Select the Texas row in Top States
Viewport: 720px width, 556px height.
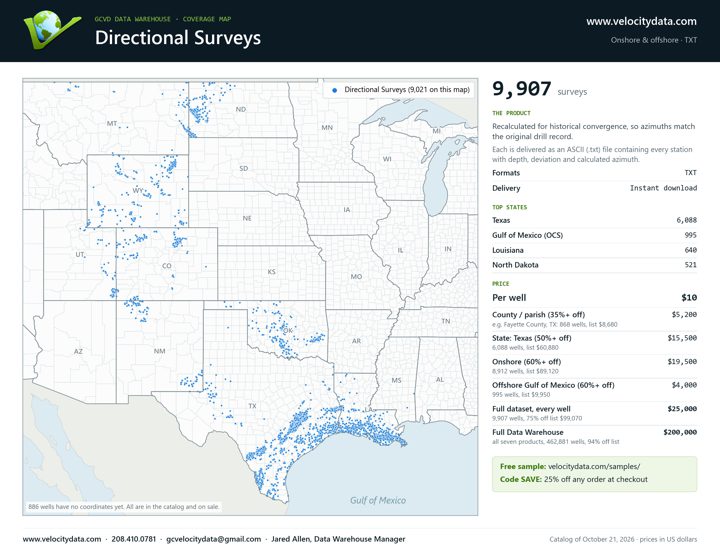pyautogui.click(x=594, y=220)
